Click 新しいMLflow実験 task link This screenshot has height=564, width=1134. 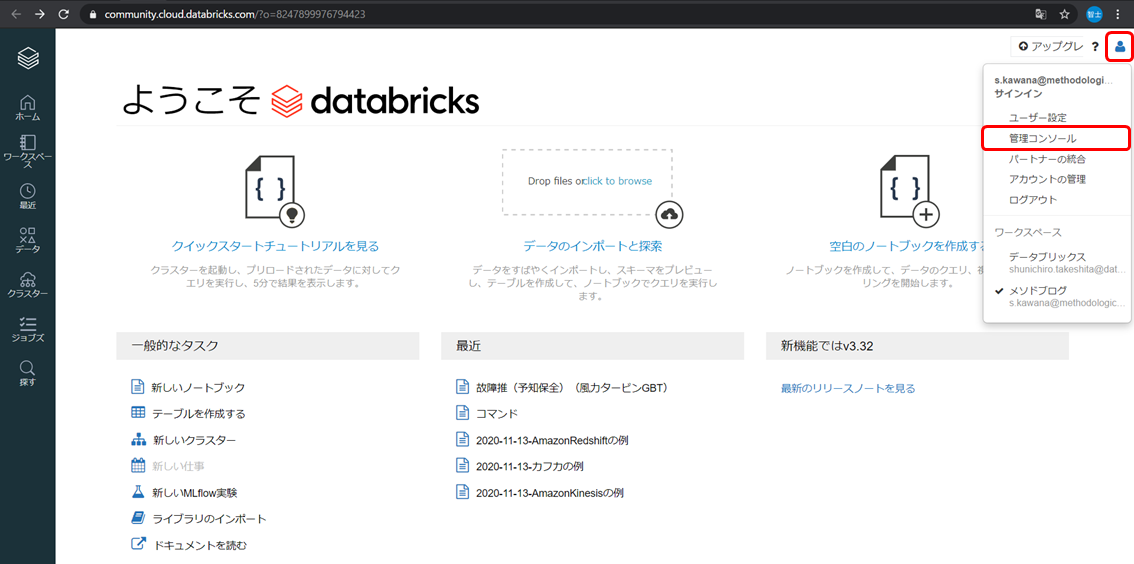(x=195, y=492)
